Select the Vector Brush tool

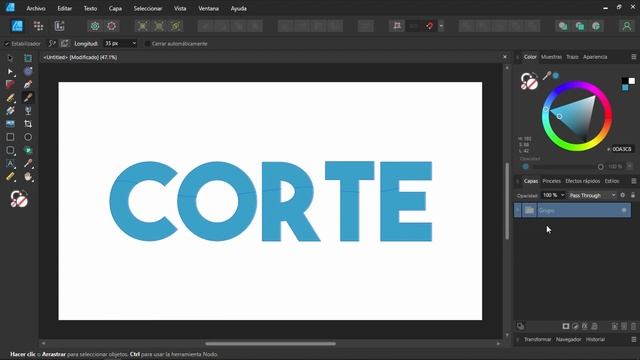[x=28, y=98]
